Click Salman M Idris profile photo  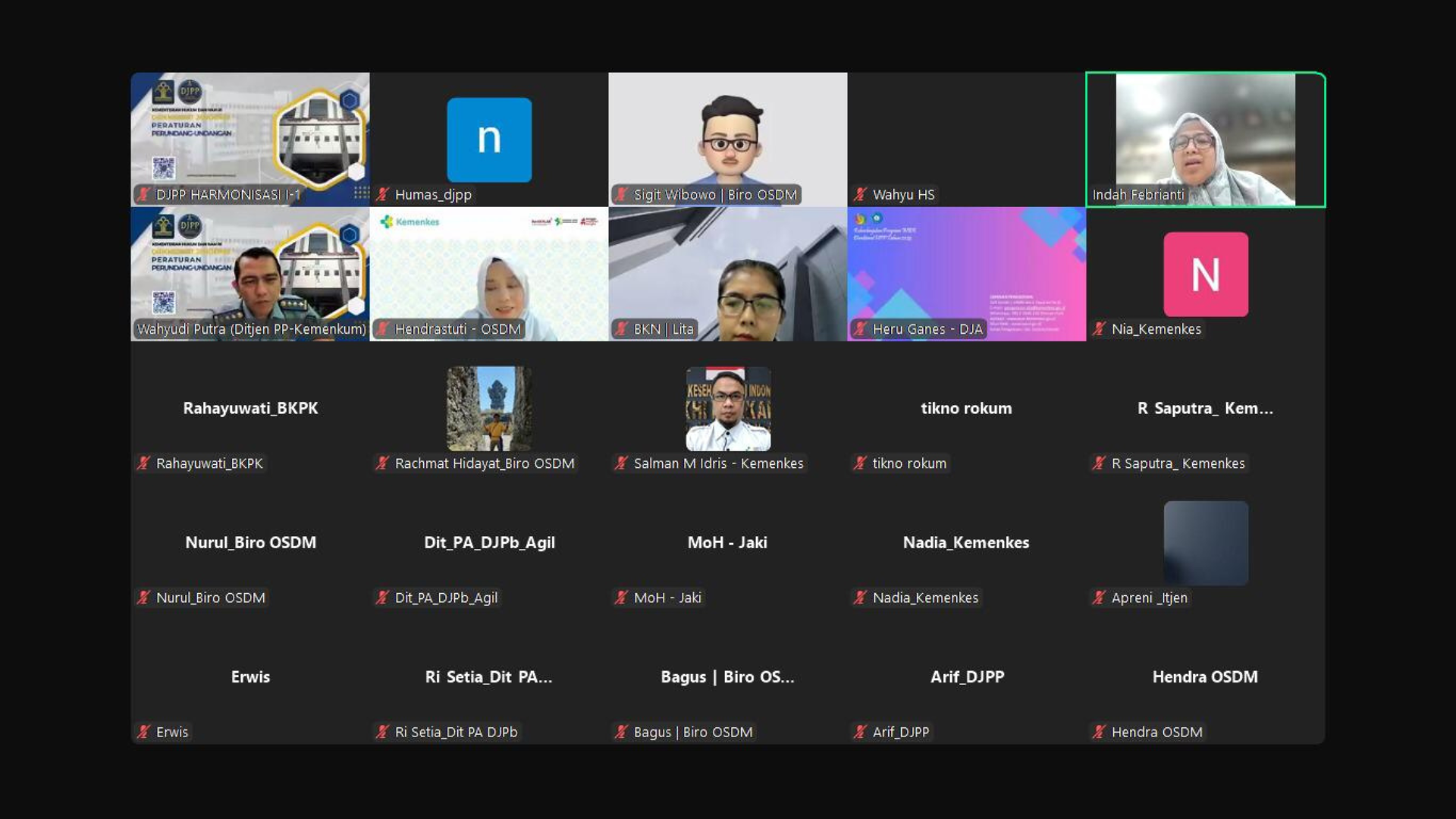(728, 409)
